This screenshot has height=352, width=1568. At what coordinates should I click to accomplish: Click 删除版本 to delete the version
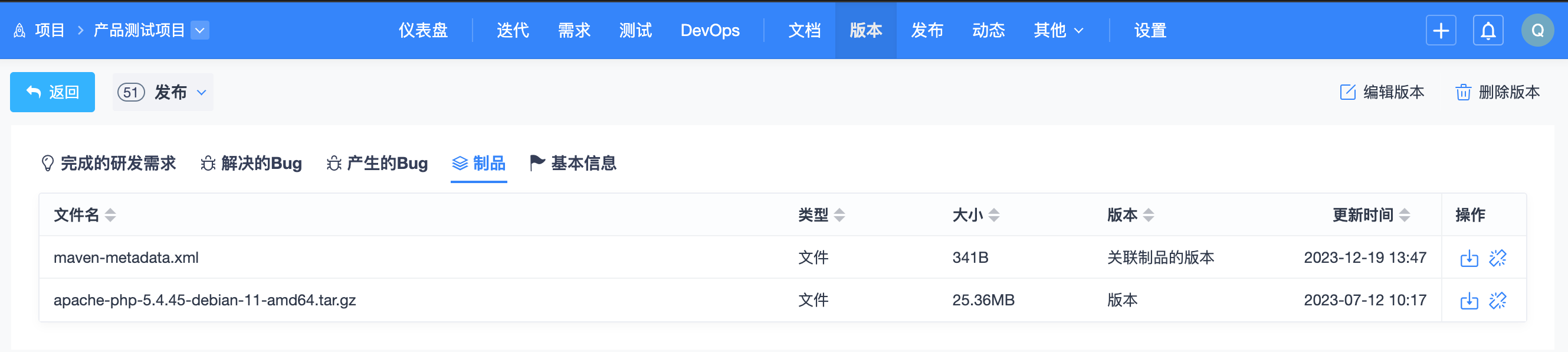[1497, 93]
